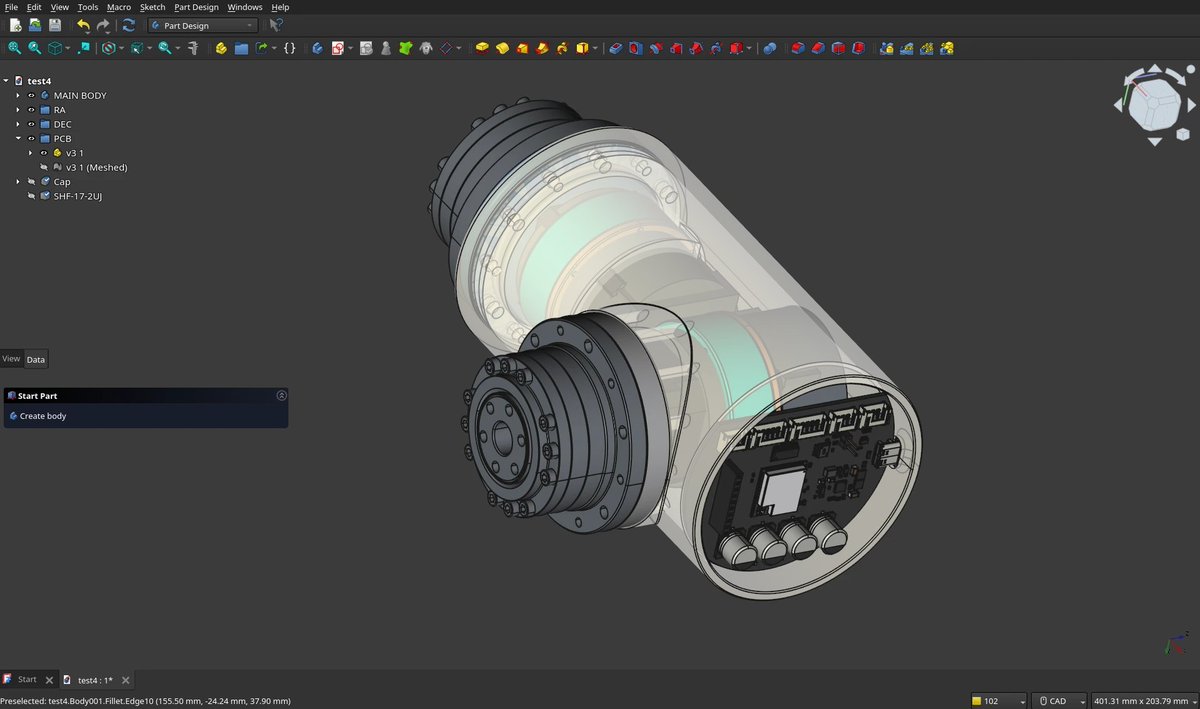
Task: Expand the MAIN BODY tree item
Action: pyautogui.click(x=18, y=95)
